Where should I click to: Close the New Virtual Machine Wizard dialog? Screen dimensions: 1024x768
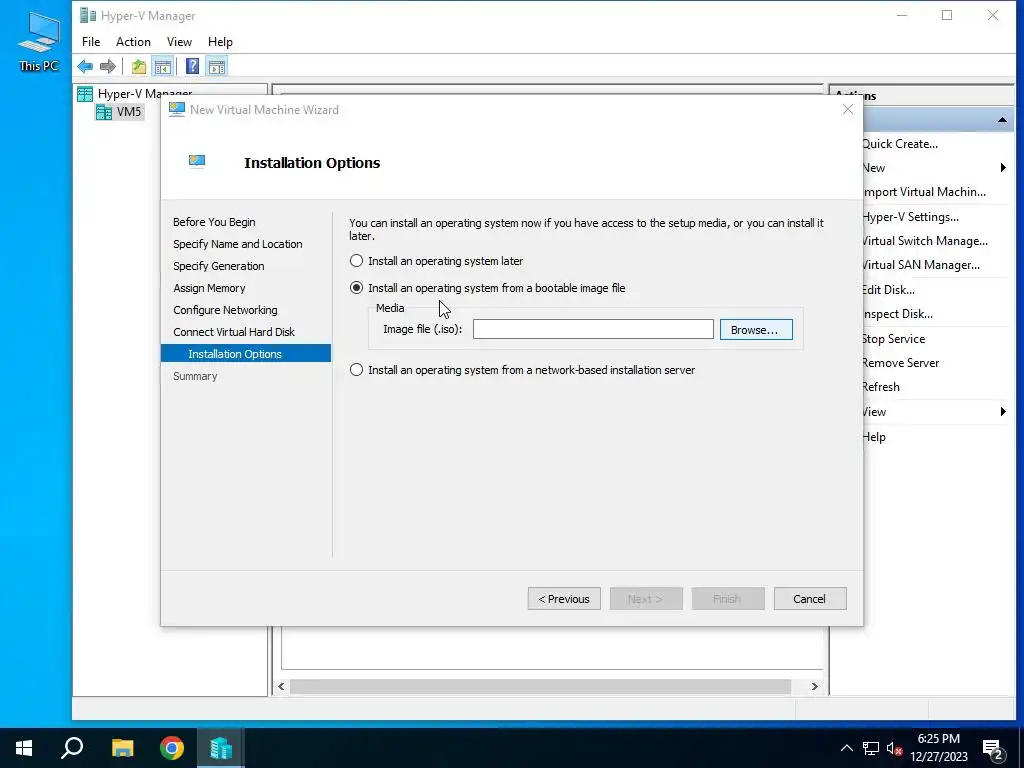click(848, 110)
